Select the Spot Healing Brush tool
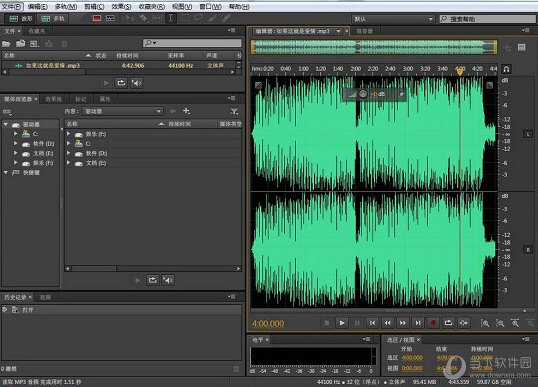This screenshot has width=538, height=387. (x=225, y=18)
